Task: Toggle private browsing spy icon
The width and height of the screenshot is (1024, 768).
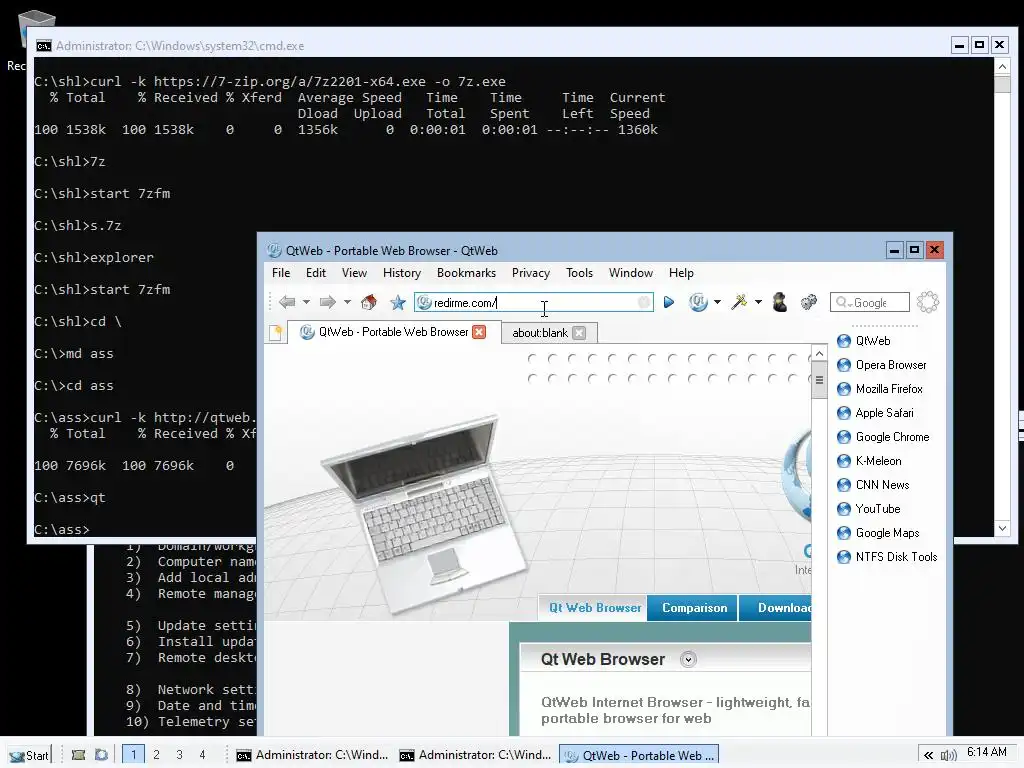Action: pos(780,302)
